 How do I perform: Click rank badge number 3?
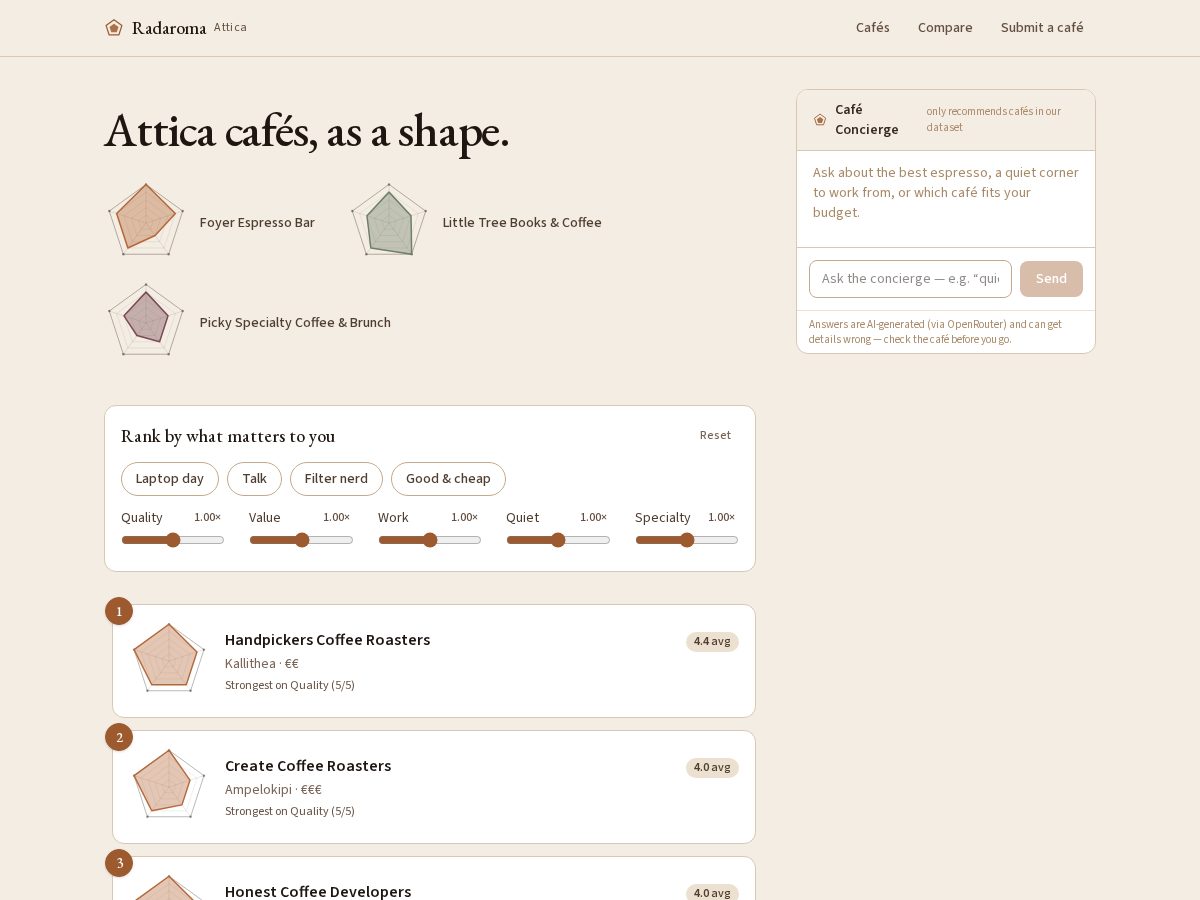coord(119,863)
